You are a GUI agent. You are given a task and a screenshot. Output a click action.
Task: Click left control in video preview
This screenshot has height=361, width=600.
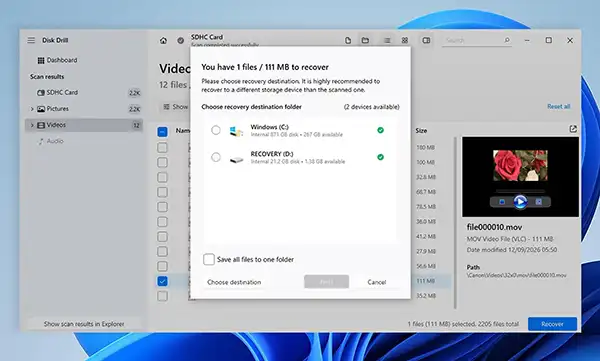[x=502, y=202]
